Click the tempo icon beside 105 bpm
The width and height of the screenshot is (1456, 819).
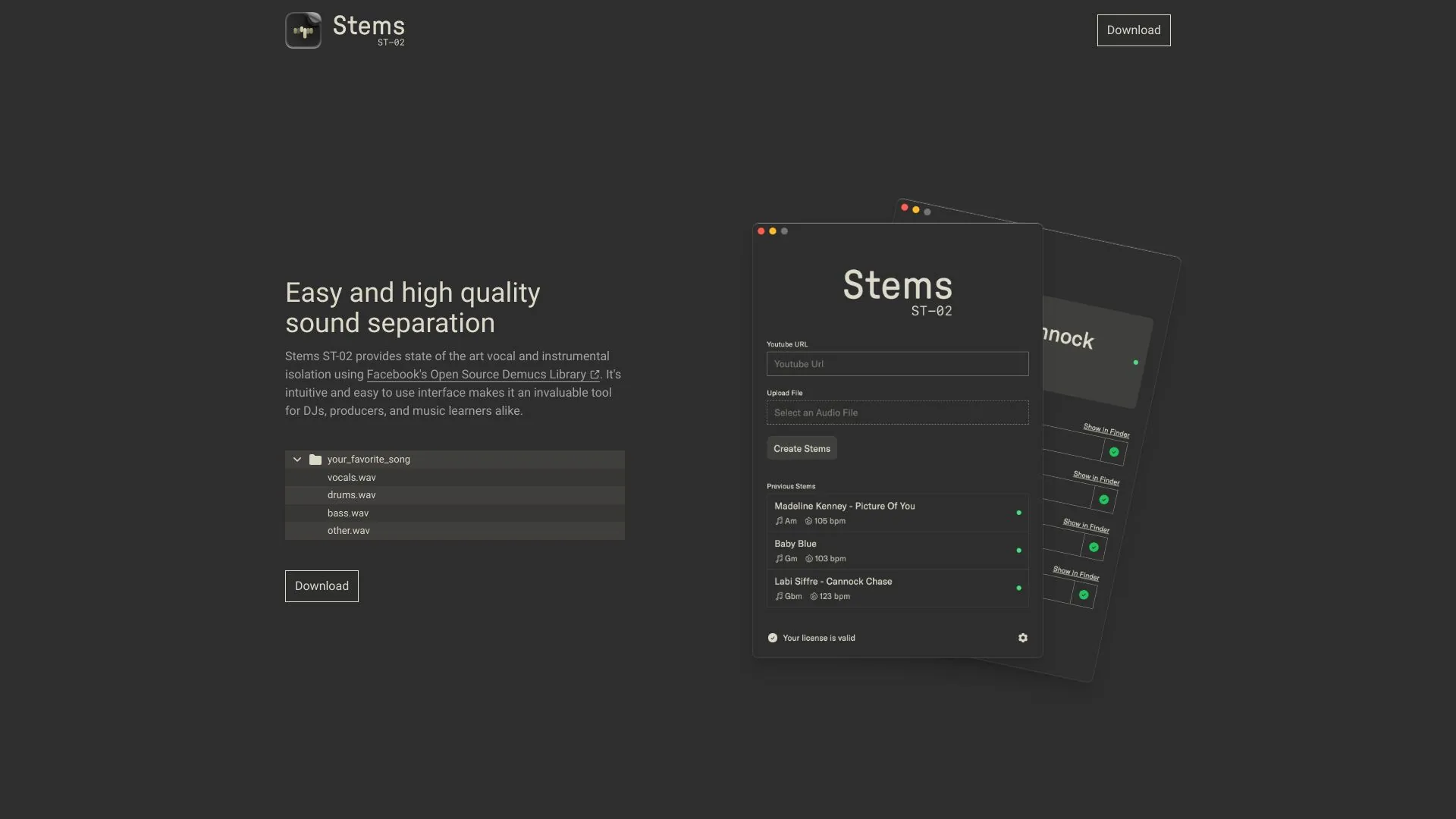(808, 522)
